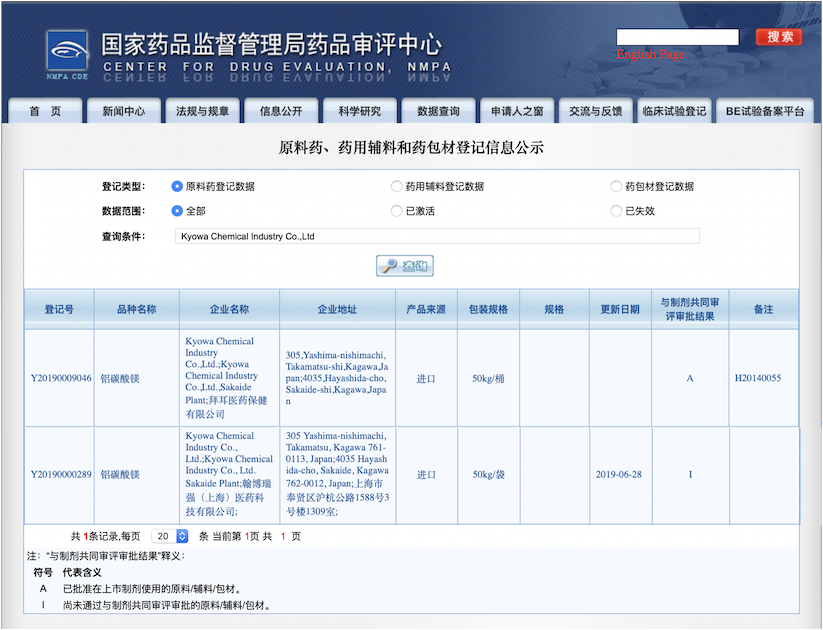This screenshot has height=630, width=823.
Task: Click result I in row Y20190000289
Action: pos(690,475)
